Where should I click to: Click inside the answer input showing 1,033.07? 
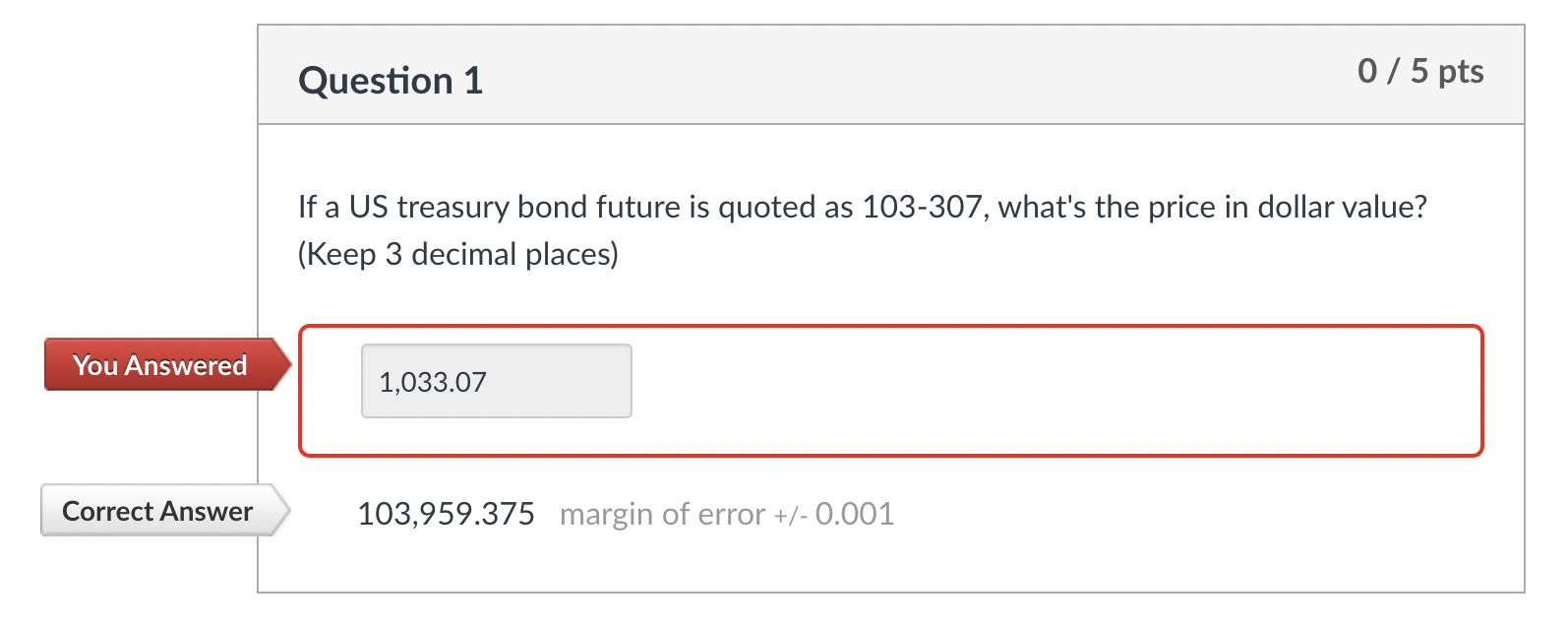tap(496, 381)
